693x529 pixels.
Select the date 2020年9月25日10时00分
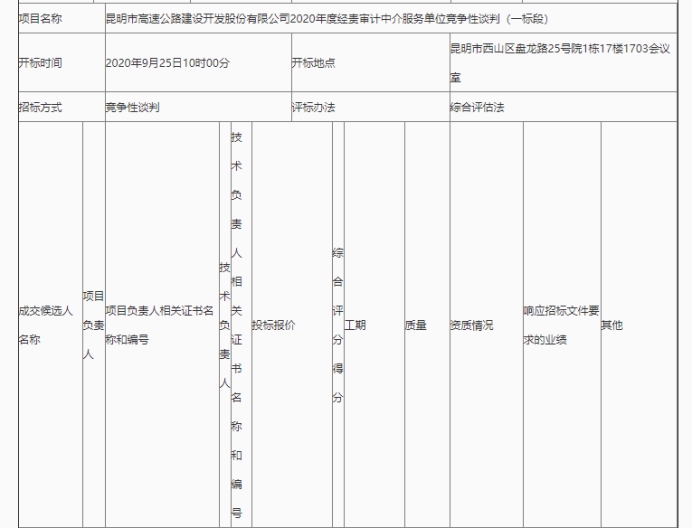tap(168, 63)
